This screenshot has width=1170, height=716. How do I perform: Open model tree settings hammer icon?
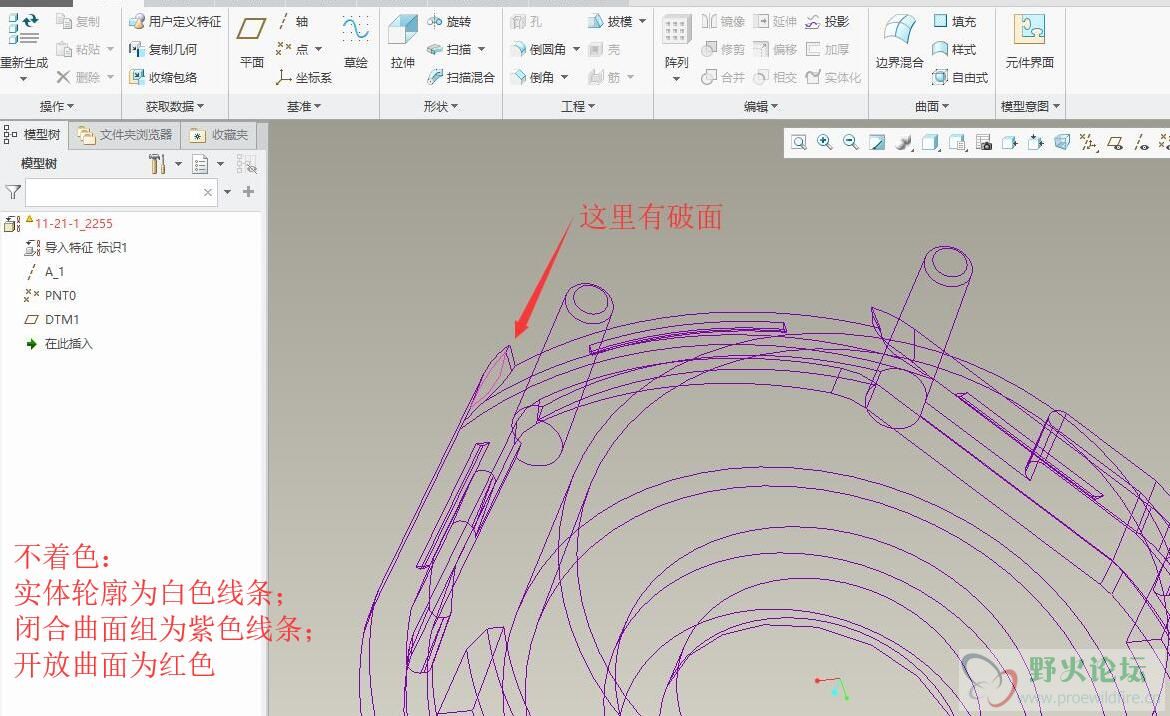pyautogui.click(x=157, y=163)
